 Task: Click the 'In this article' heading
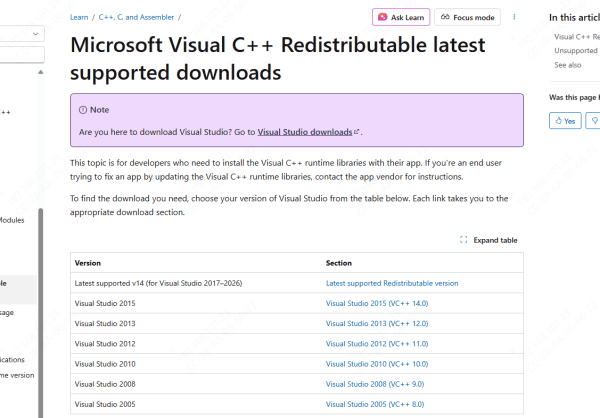coord(574,17)
